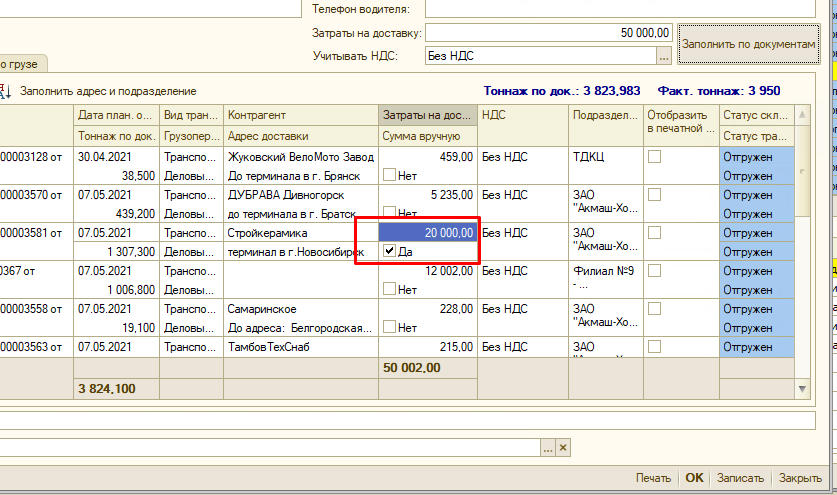Check print-form checkbox in ТамбовТехСнаб row
The height and width of the screenshot is (495, 837).
coord(654,347)
